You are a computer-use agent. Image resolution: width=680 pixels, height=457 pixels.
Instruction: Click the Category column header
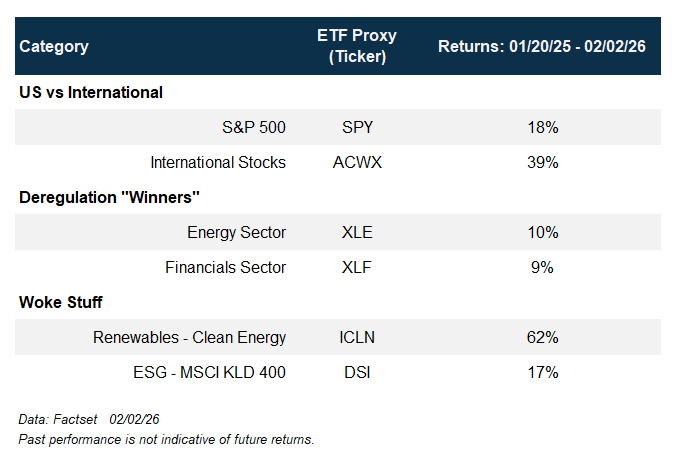coord(54,46)
